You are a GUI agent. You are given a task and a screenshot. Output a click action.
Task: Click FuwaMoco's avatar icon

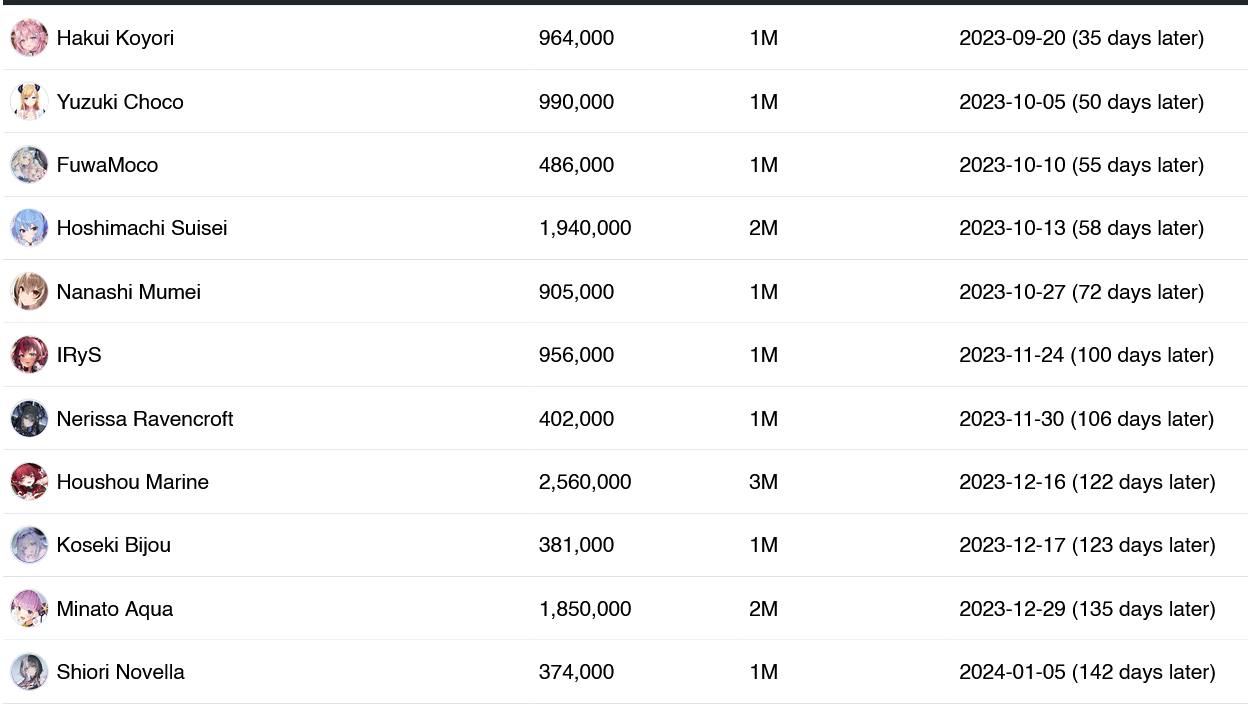pos(29,165)
